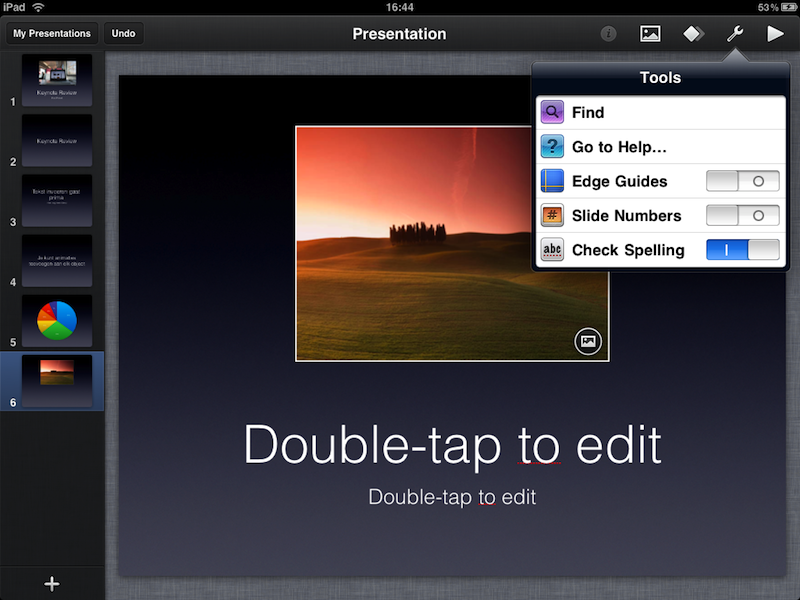800x600 pixels.
Task: Open the Insert Media picture icon
Action: click(x=650, y=34)
